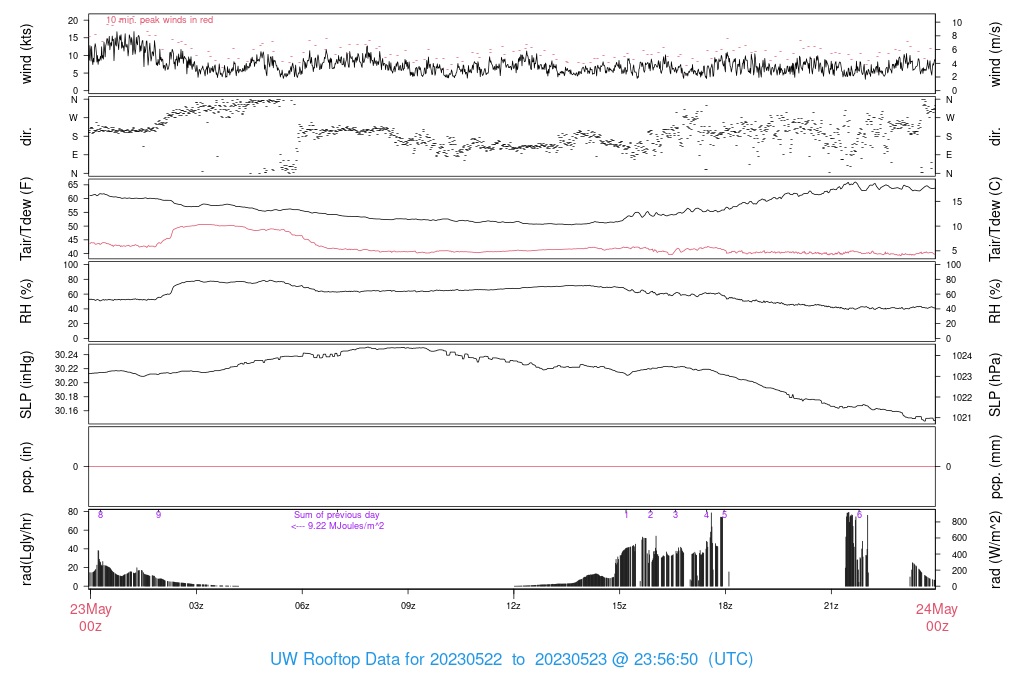Click the "600" W/m^2 tick value
This screenshot has width=1024, height=700.
point(959,538)
